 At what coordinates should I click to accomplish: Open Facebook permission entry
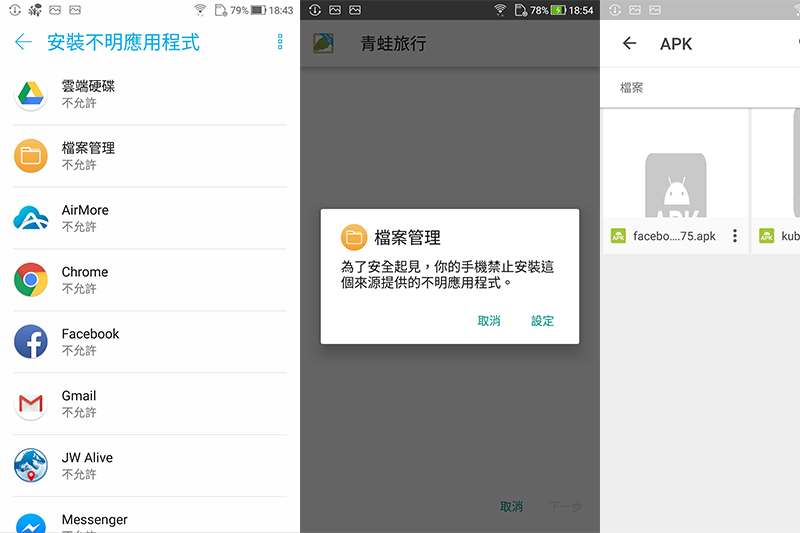tap(150, 342)
